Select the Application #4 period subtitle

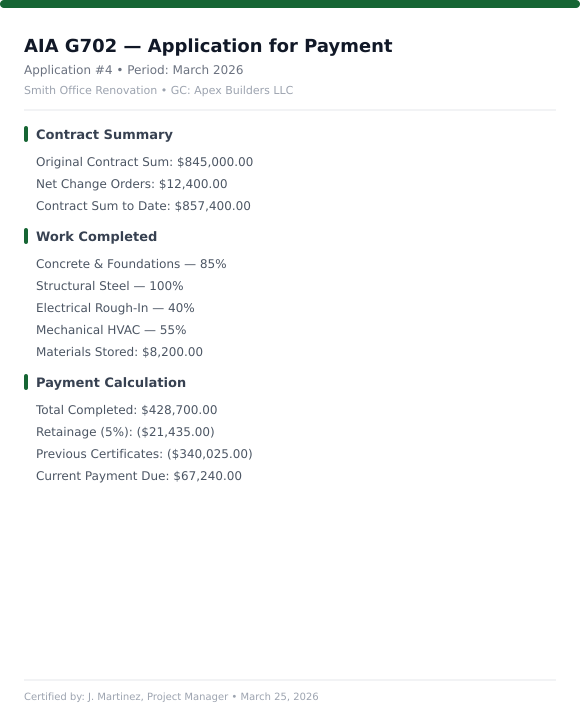(x=134, y=70)
